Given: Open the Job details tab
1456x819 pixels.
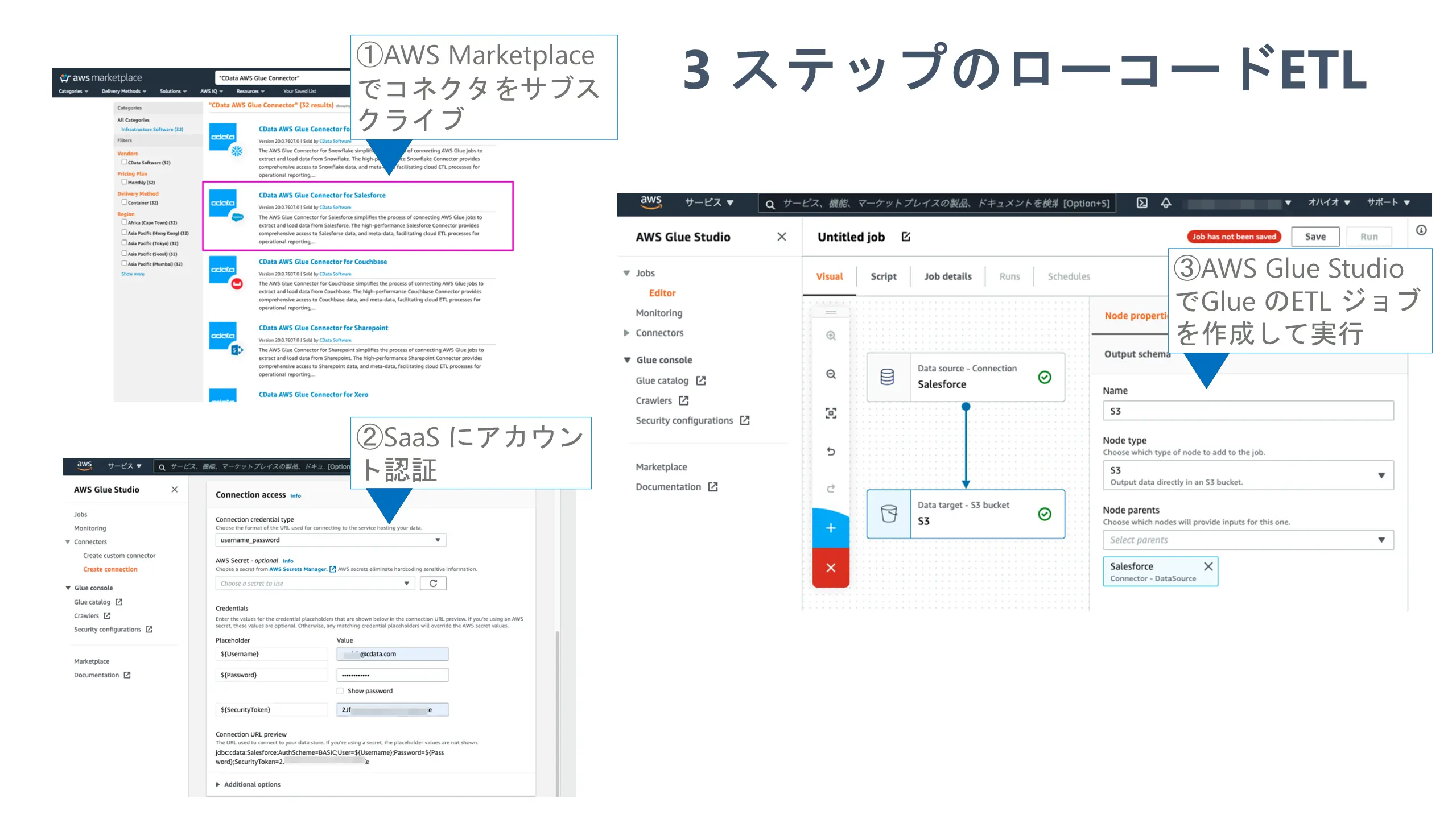Looking at the screenshot, I should pyautogui.click(x=947, y=276).
